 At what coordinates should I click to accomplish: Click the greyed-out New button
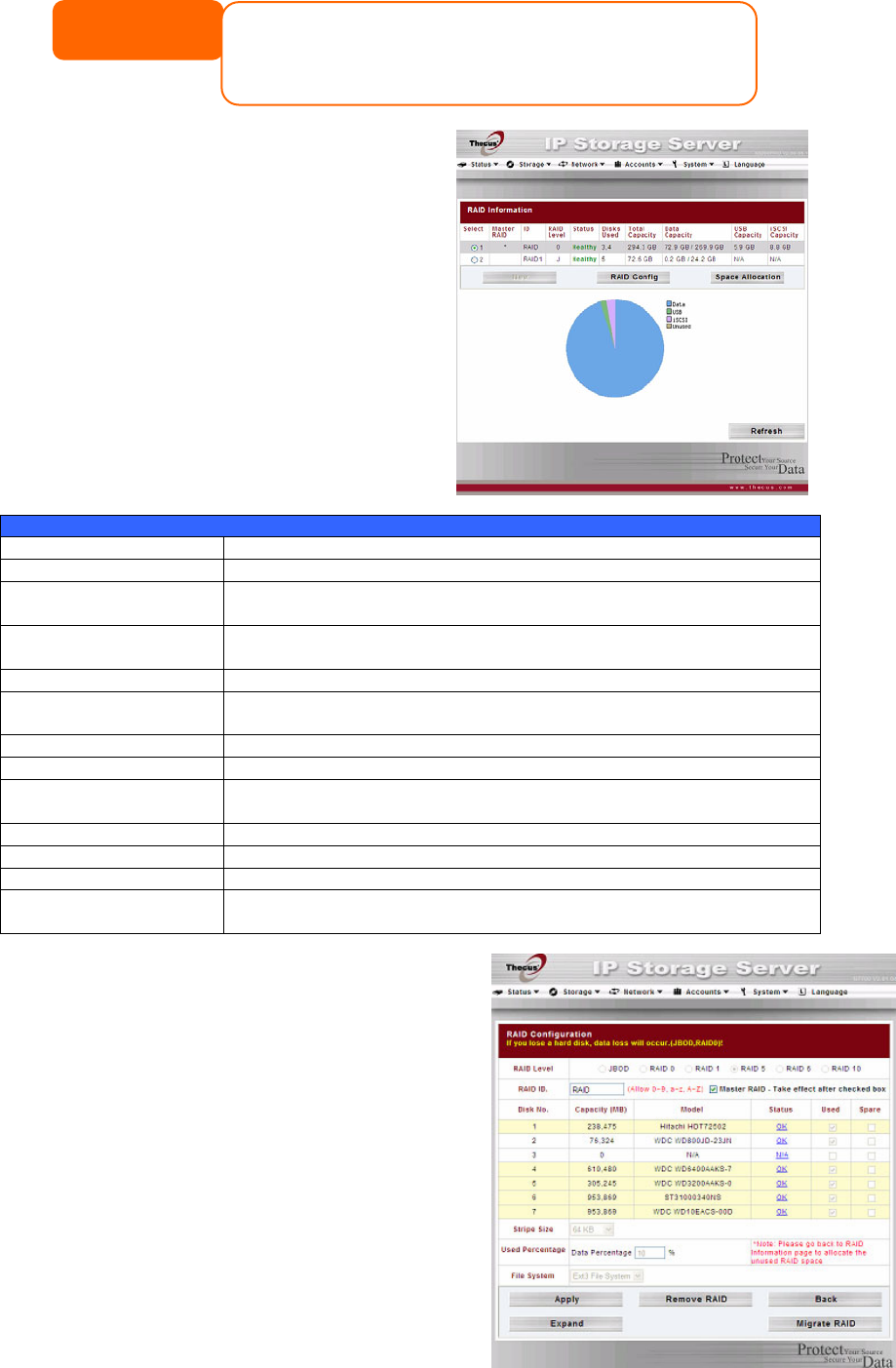click(x=520, y=277)
